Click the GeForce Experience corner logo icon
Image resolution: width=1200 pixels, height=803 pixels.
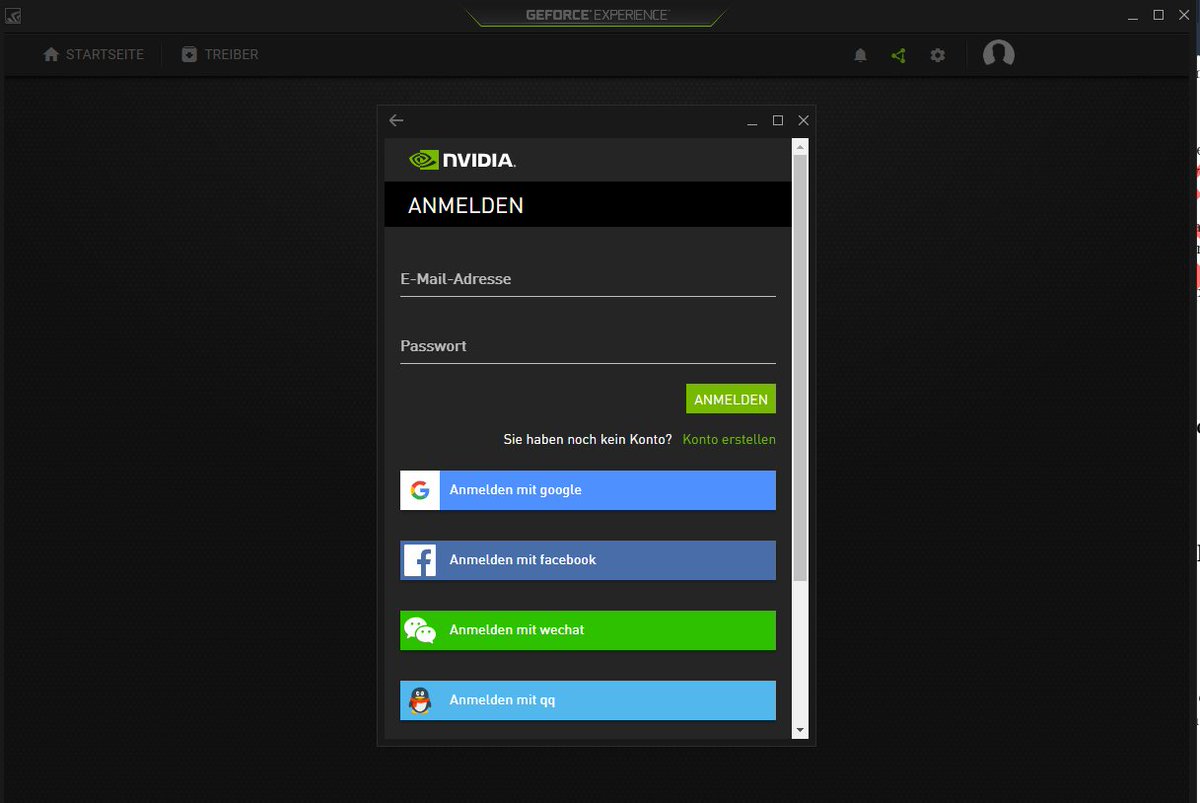coord(12,15)
